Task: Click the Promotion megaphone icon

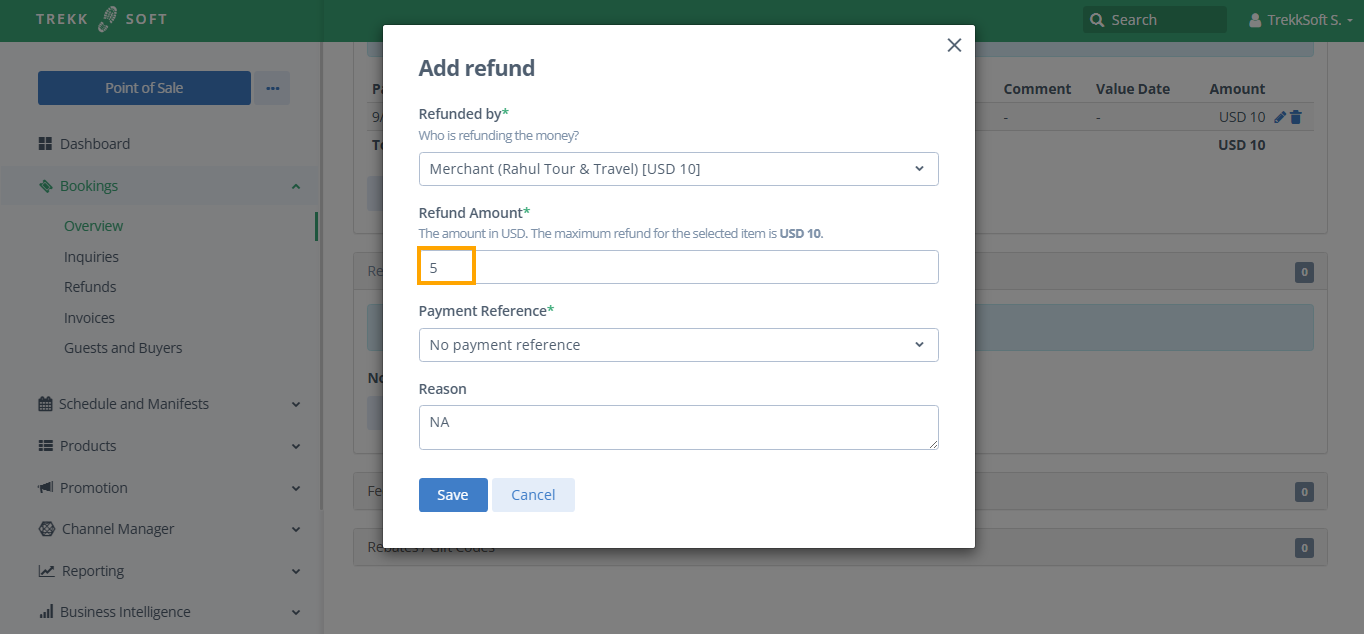Action: pos(45,488)
